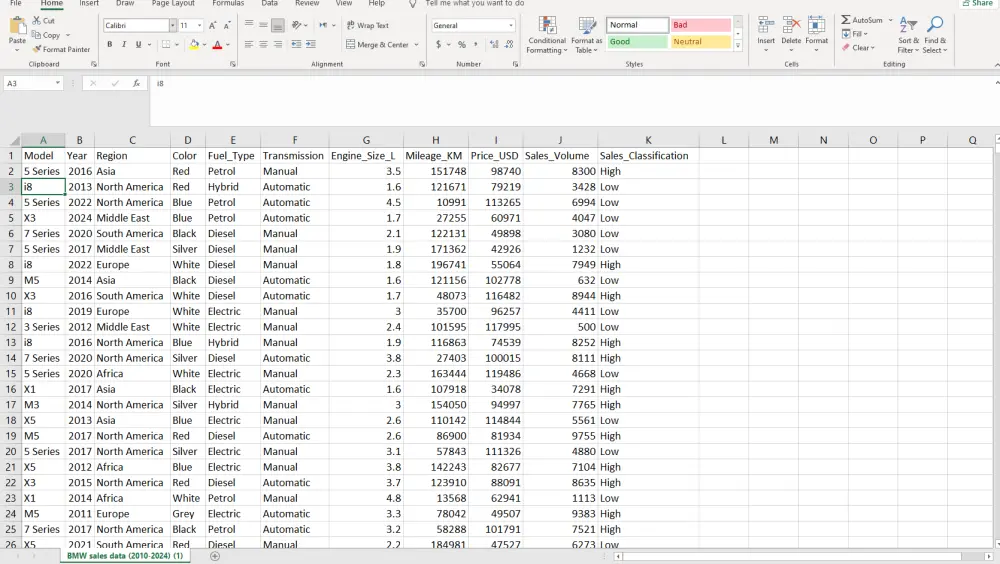Click the AutoSum sigma icon
This screenshot has width=1000, height=564.
846,20
